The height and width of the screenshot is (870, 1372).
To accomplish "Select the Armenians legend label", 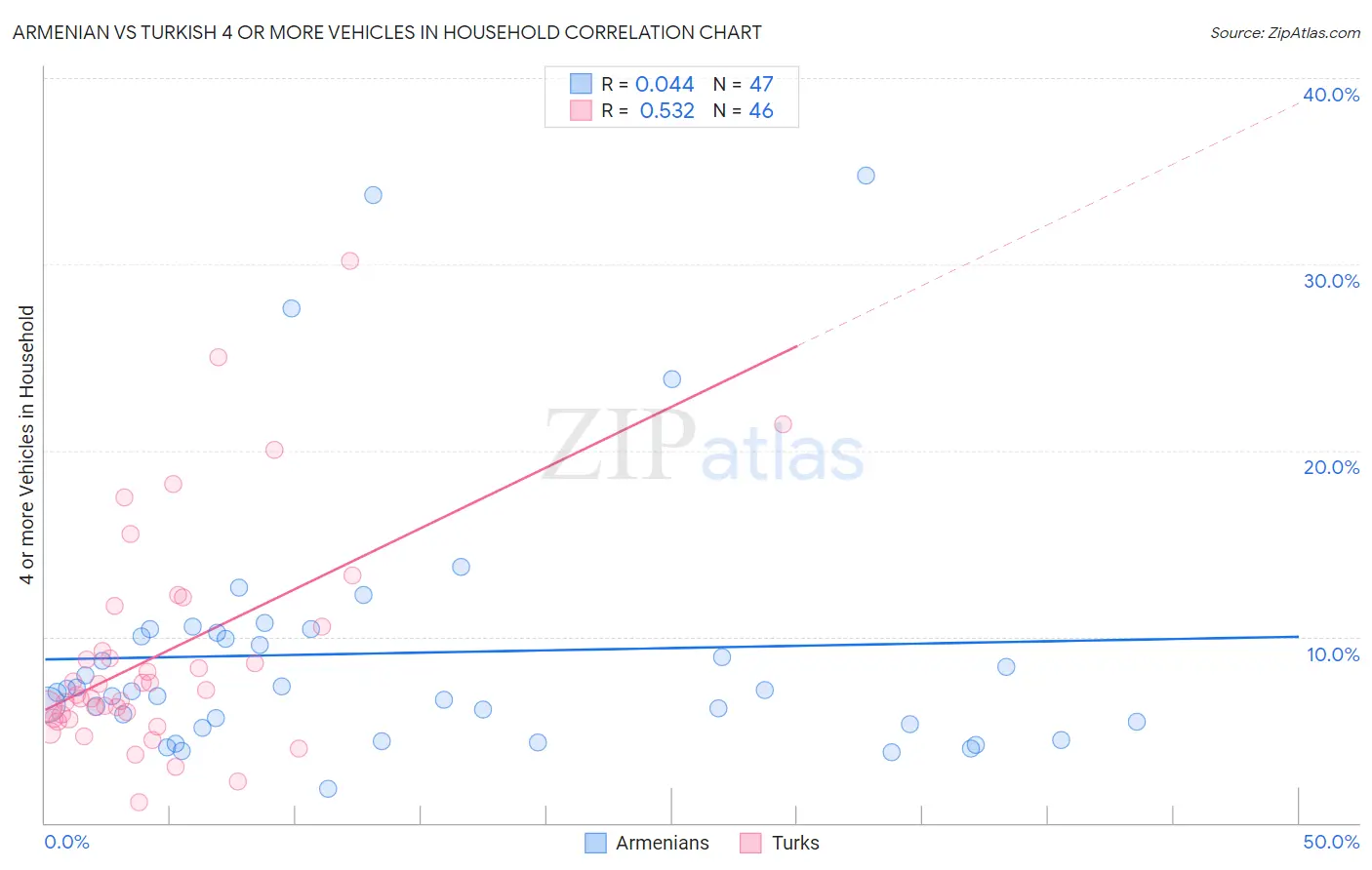I will 663,843.
